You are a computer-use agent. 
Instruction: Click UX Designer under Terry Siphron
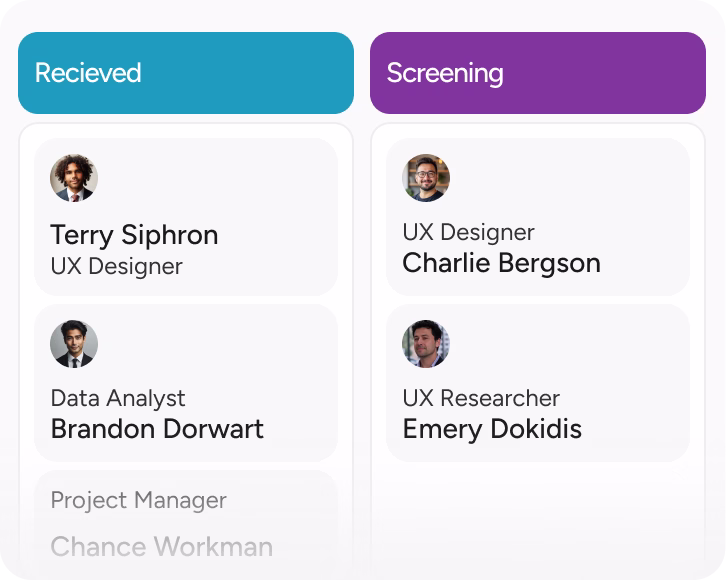pos(117,267)
